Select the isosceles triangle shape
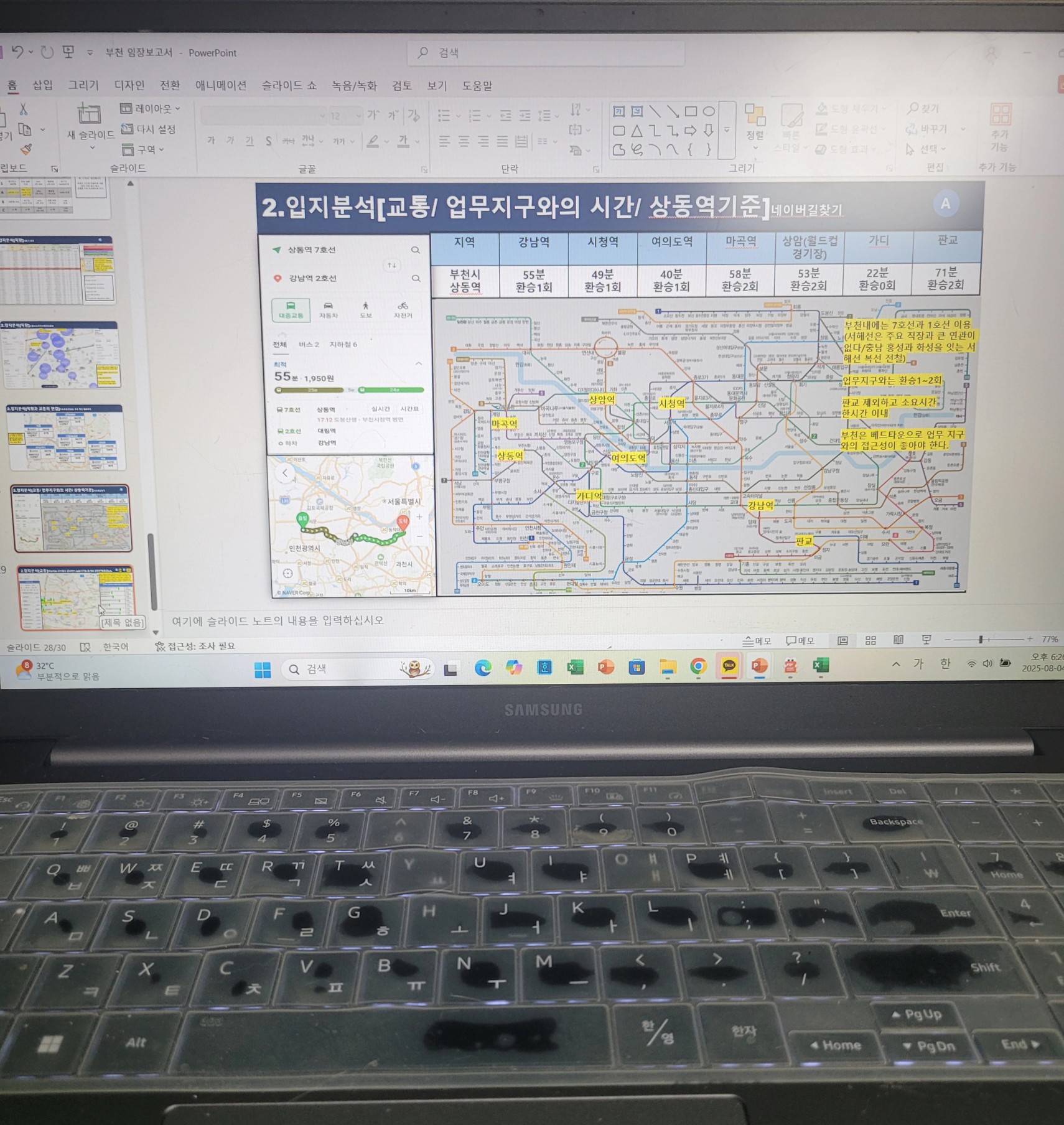Viewport: 1064px width, 1125px height. tap(637, 131)
